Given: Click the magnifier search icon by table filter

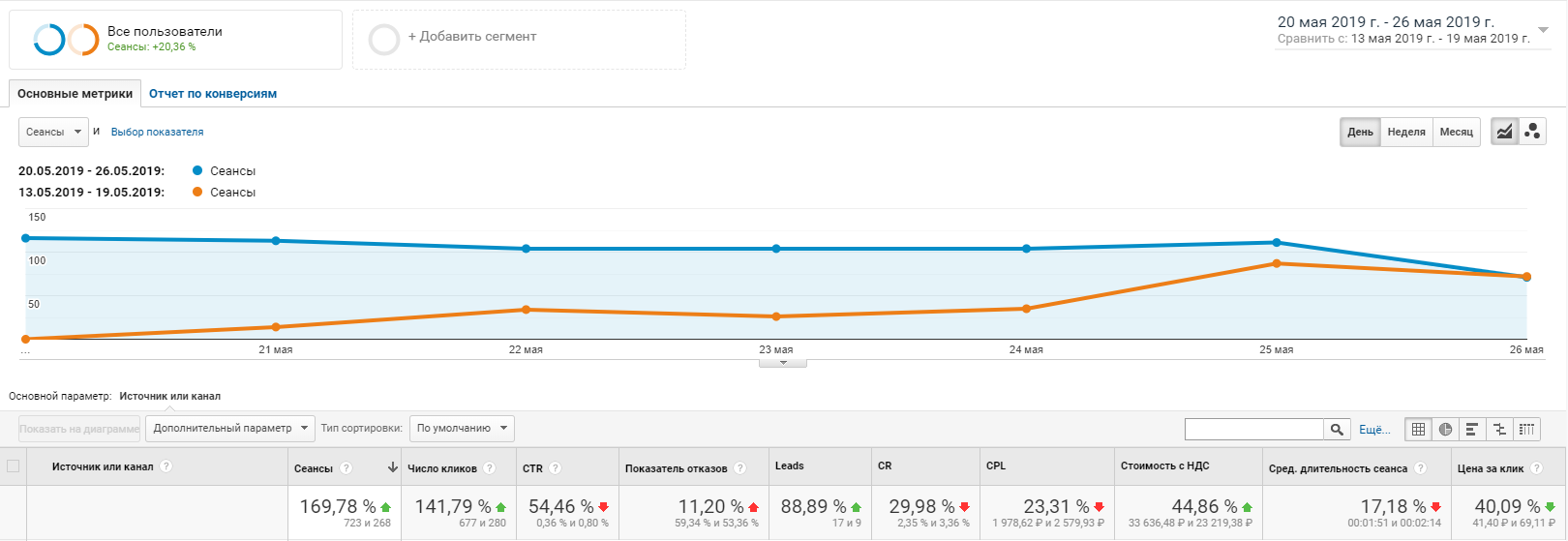Looking at the screenshot, I should click(1337, 429).
